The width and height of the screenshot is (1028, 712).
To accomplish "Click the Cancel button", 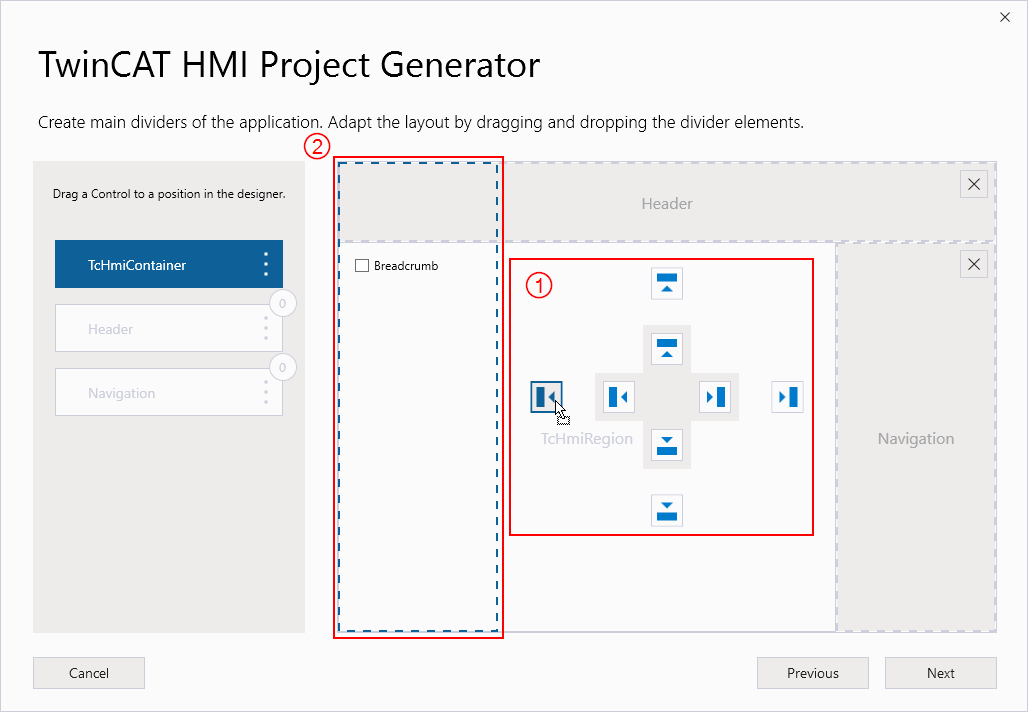I will click(89, 673).
